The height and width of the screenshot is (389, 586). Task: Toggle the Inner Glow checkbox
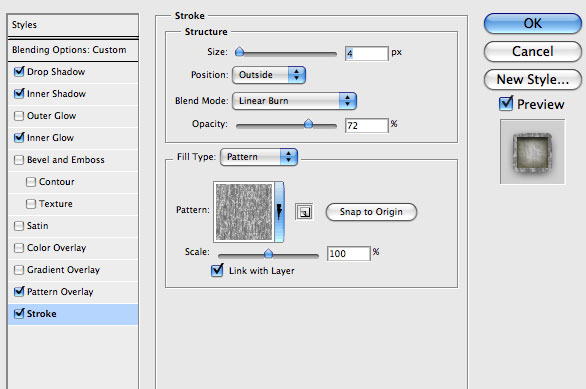click(x=19, y=138)
